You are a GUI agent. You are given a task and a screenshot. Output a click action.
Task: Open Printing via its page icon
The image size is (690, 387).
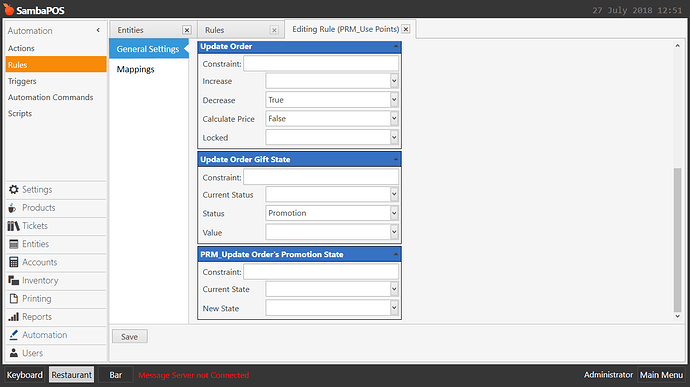[14, 299]
